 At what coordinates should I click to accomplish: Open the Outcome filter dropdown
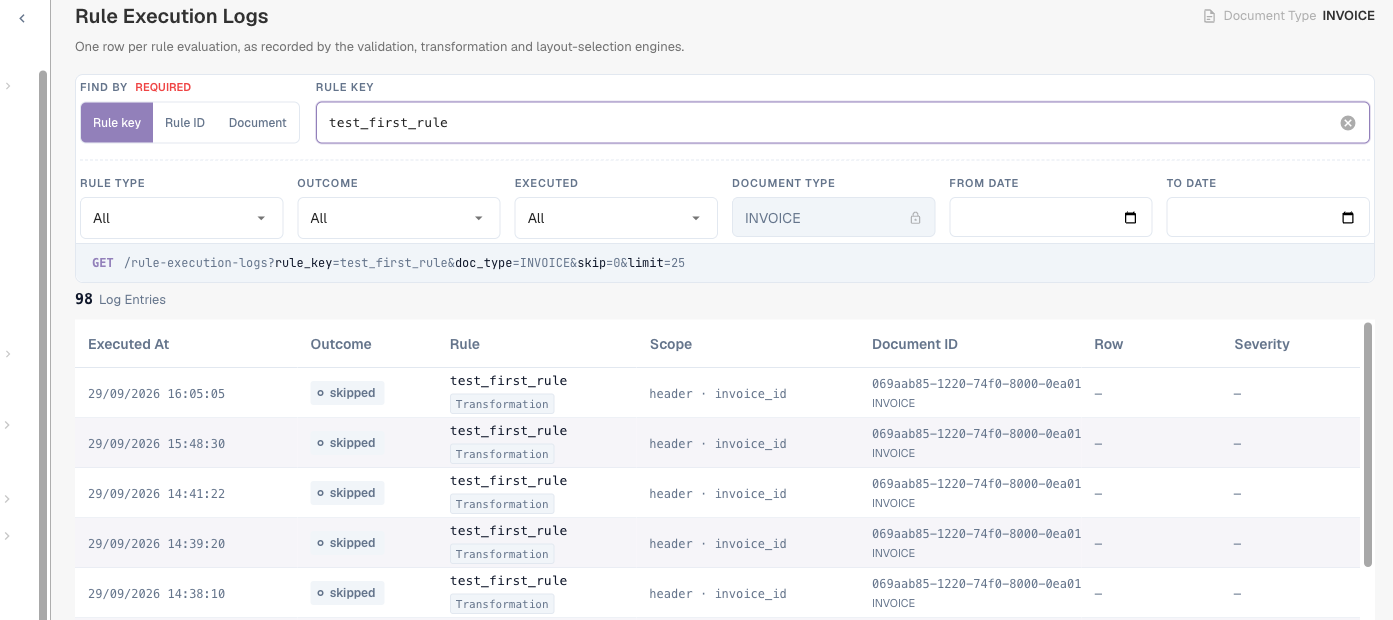click(x=399, y=218)
